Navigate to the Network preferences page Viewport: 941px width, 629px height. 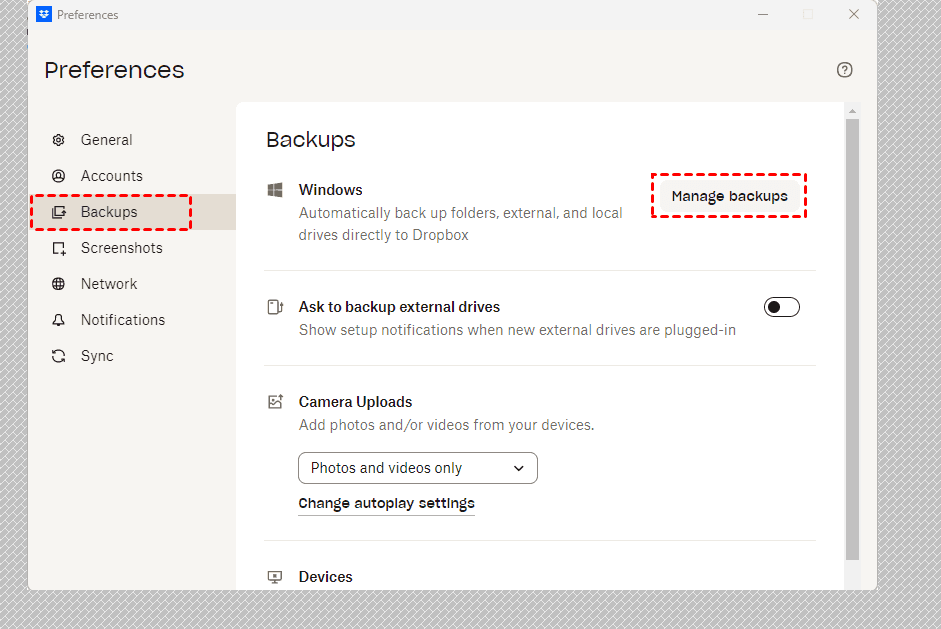(106, 284)
